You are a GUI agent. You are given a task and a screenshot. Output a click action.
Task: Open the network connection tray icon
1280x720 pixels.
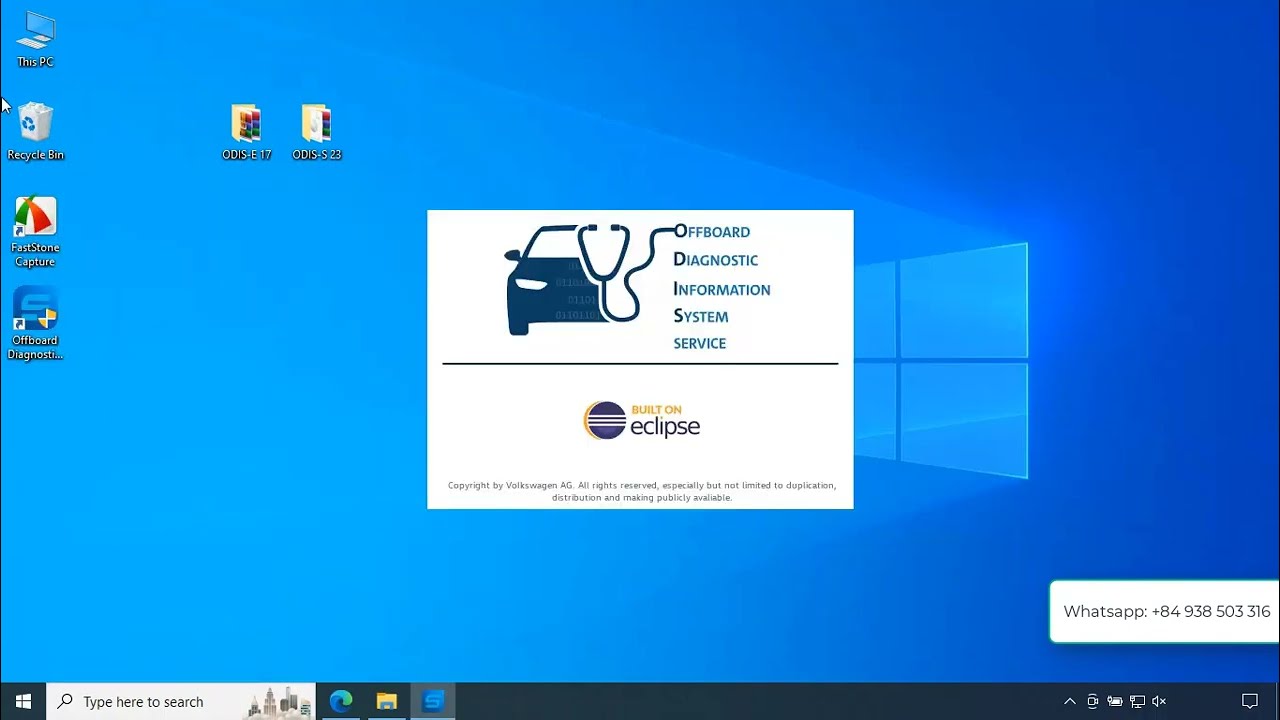[x=1137, y=701]
